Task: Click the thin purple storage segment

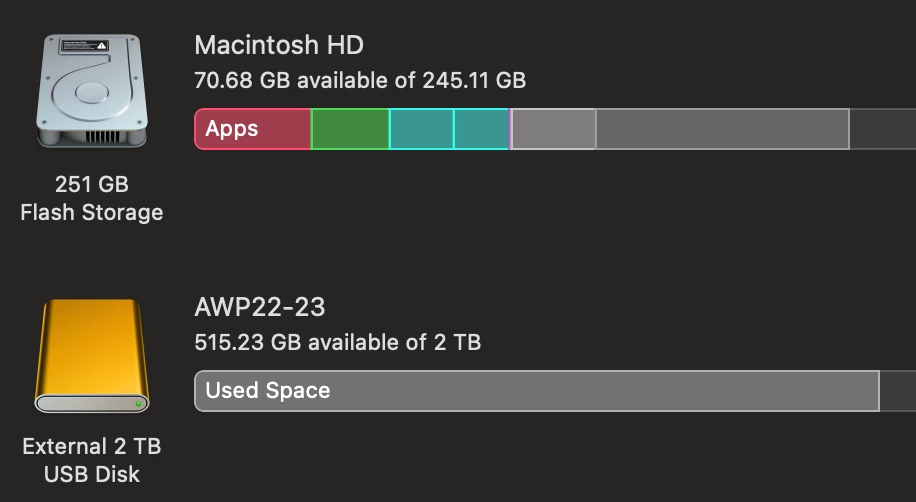Action: click(x=511, y=129)
